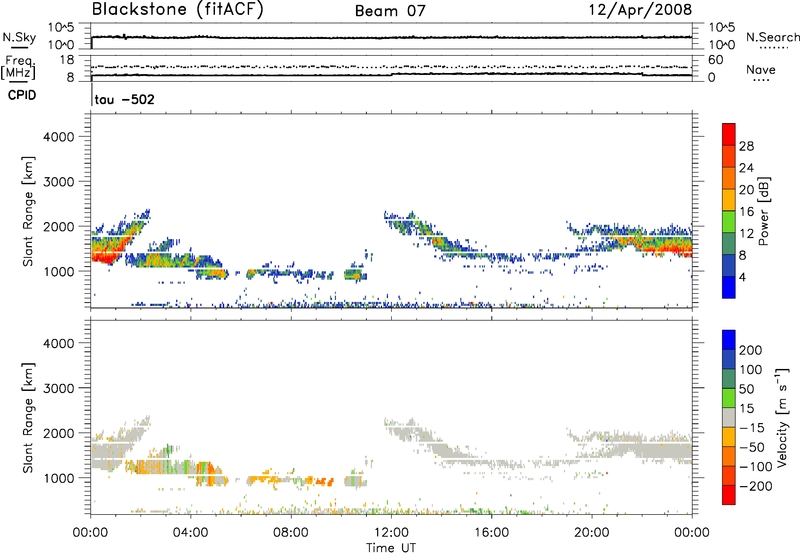Click the -200 value on velocity scale

(755, 486)
